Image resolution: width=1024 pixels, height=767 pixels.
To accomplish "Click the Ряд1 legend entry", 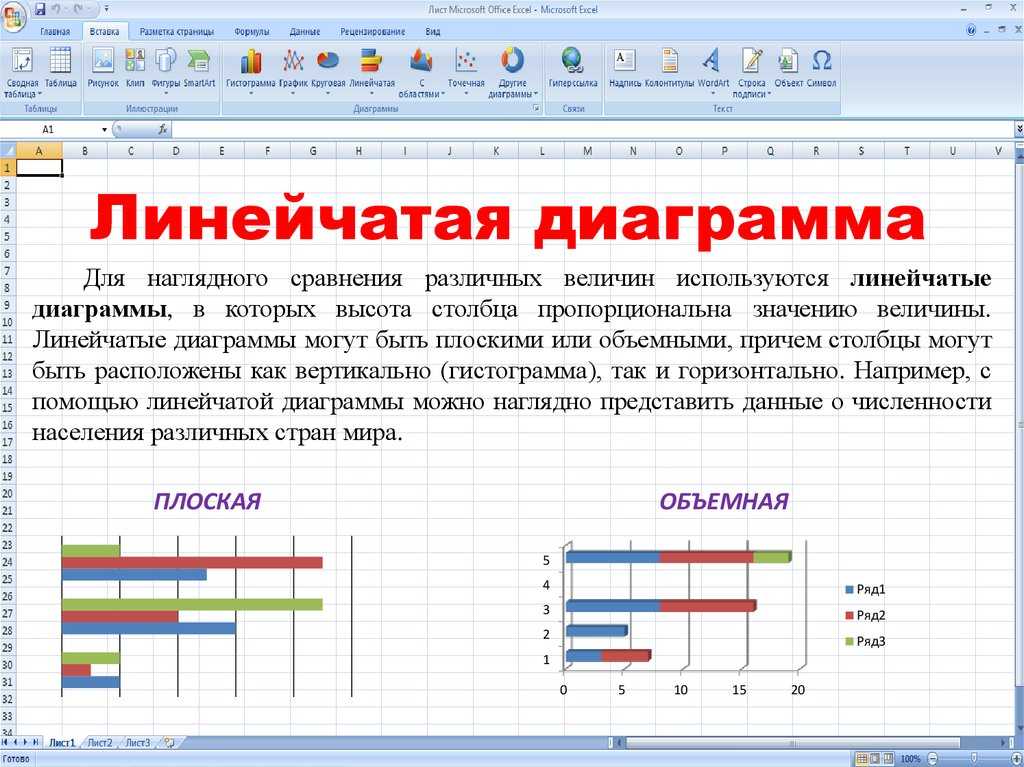I will [865, 590].
